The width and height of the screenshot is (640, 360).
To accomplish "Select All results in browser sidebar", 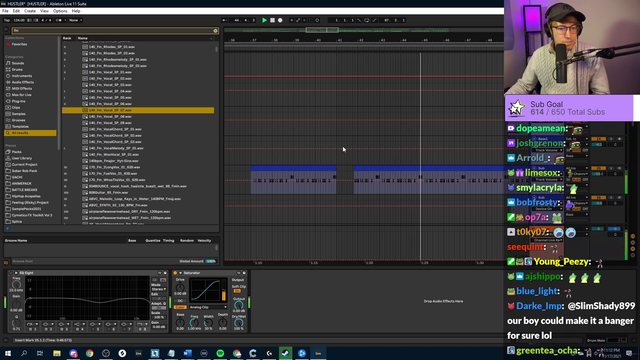I will pyautogui.click(x=30, y=133).
